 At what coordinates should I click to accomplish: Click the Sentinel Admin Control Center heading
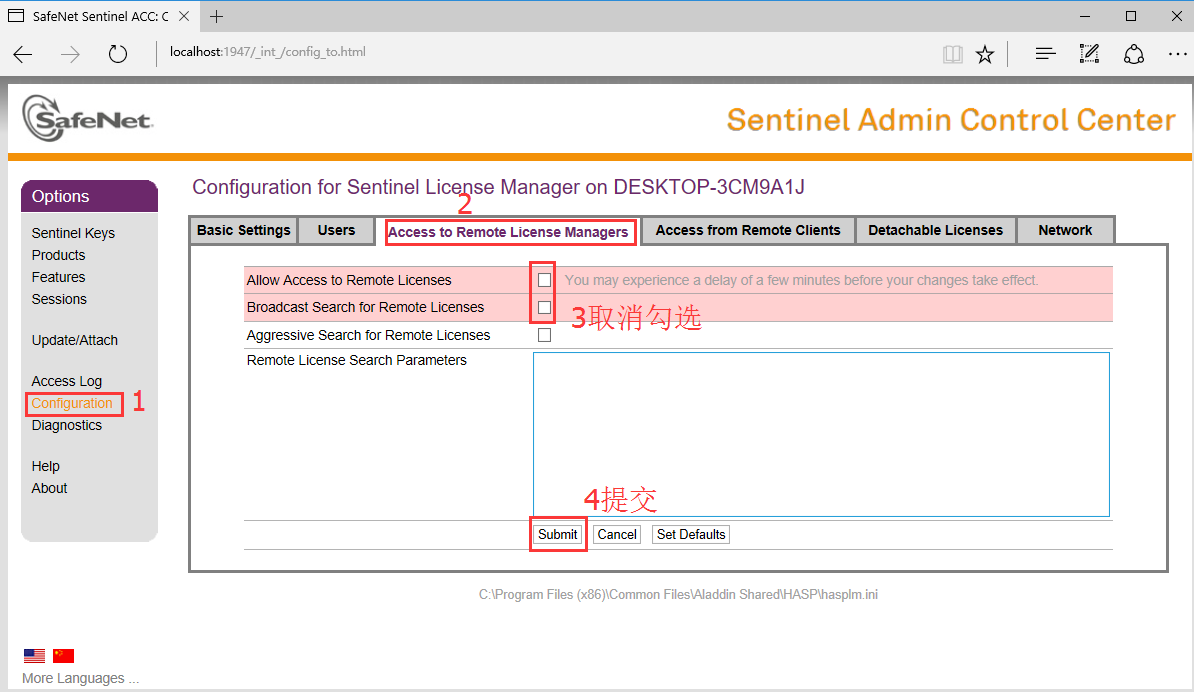[x=951, y=120]
